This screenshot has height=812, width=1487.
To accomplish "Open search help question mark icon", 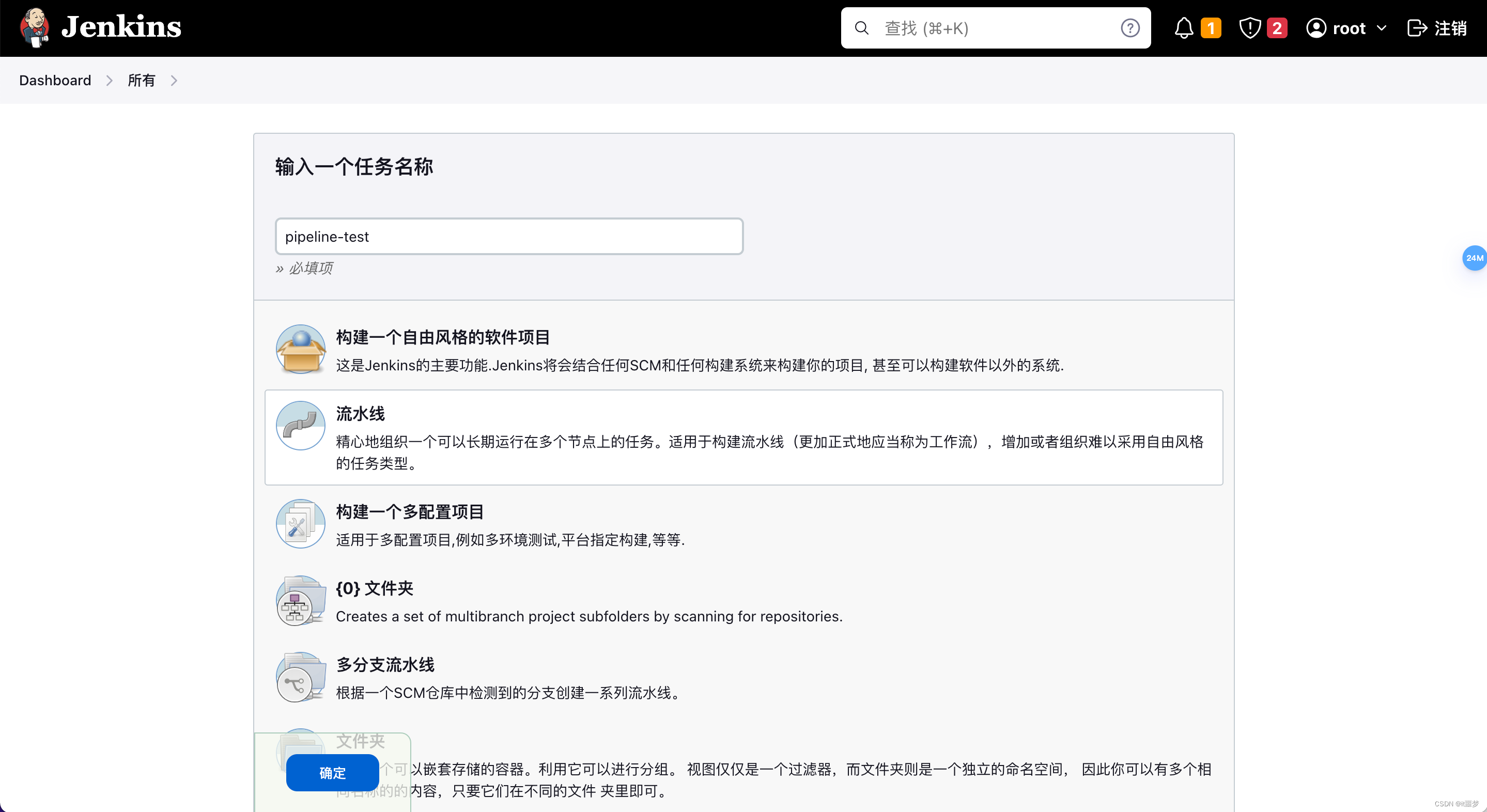I will (1129, 28).
